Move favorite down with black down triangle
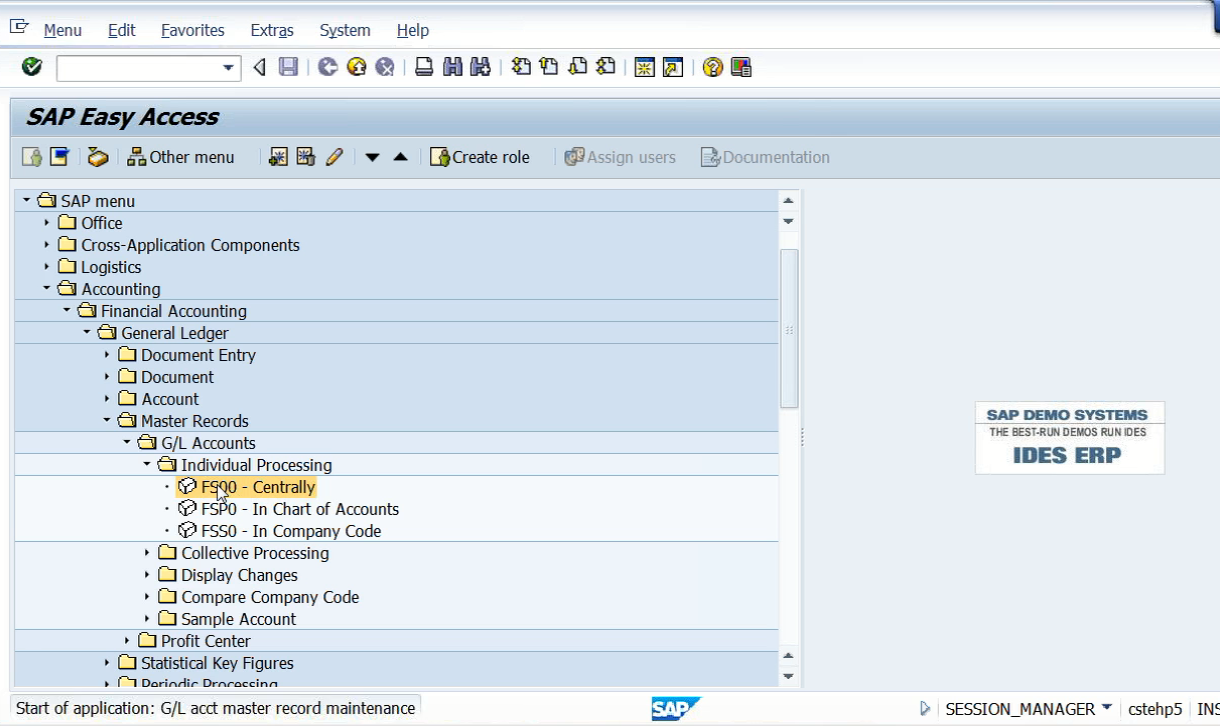 coord(372,157)
